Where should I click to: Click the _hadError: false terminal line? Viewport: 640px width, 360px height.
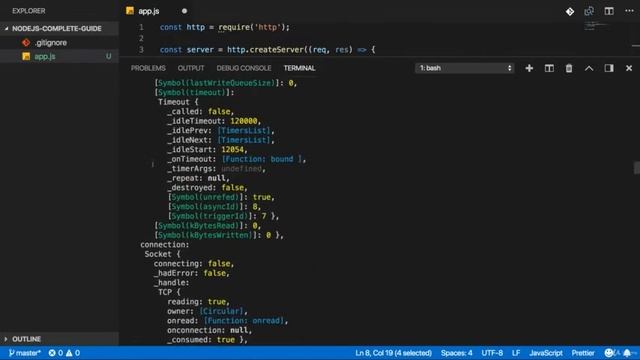click(x=192, y=273)
